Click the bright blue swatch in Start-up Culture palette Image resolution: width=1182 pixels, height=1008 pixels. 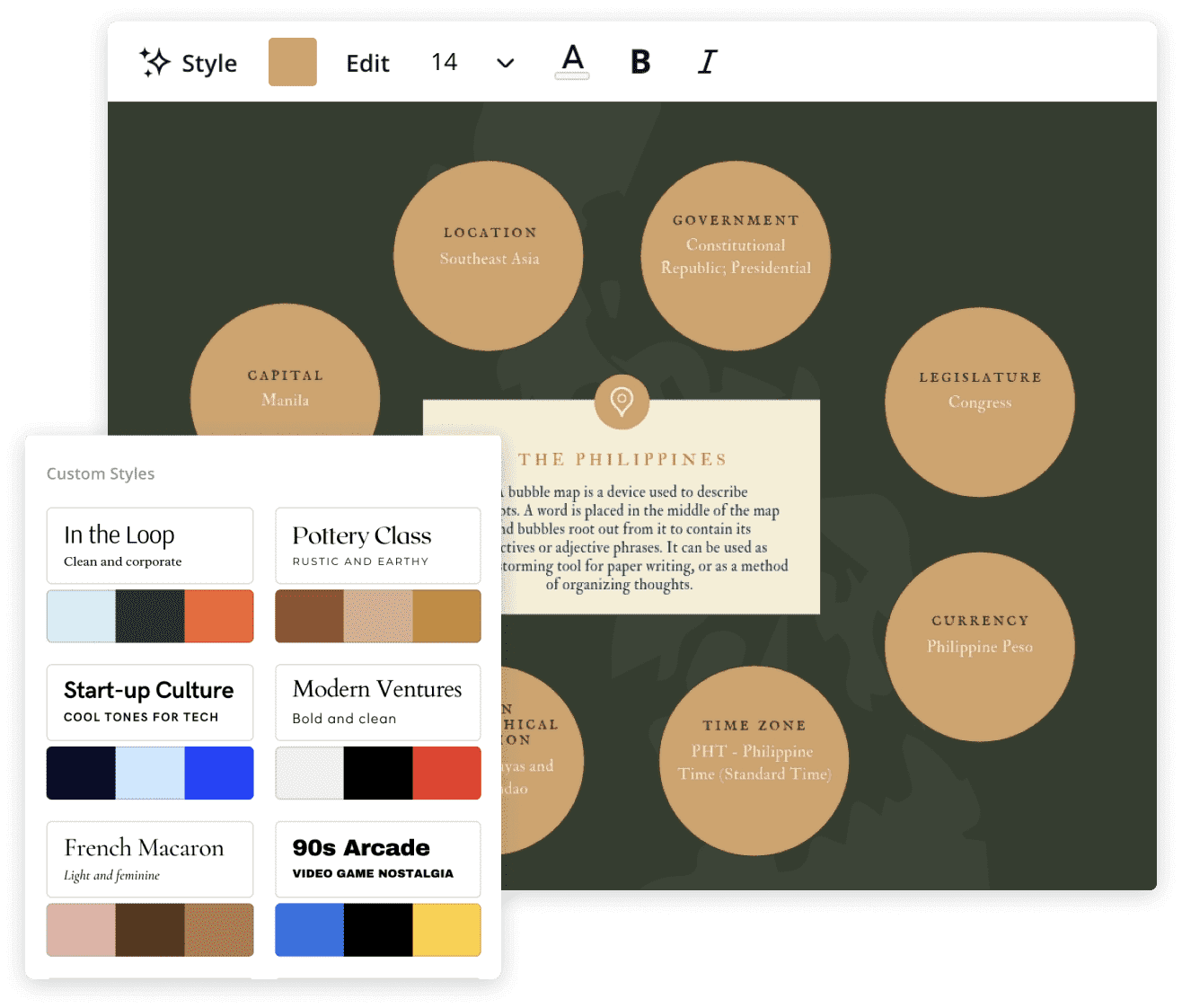(219, 773)
